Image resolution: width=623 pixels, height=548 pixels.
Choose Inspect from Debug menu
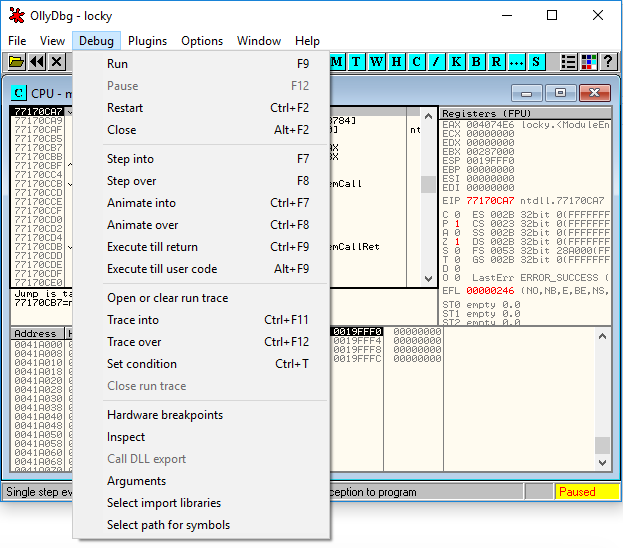[201, 437]
